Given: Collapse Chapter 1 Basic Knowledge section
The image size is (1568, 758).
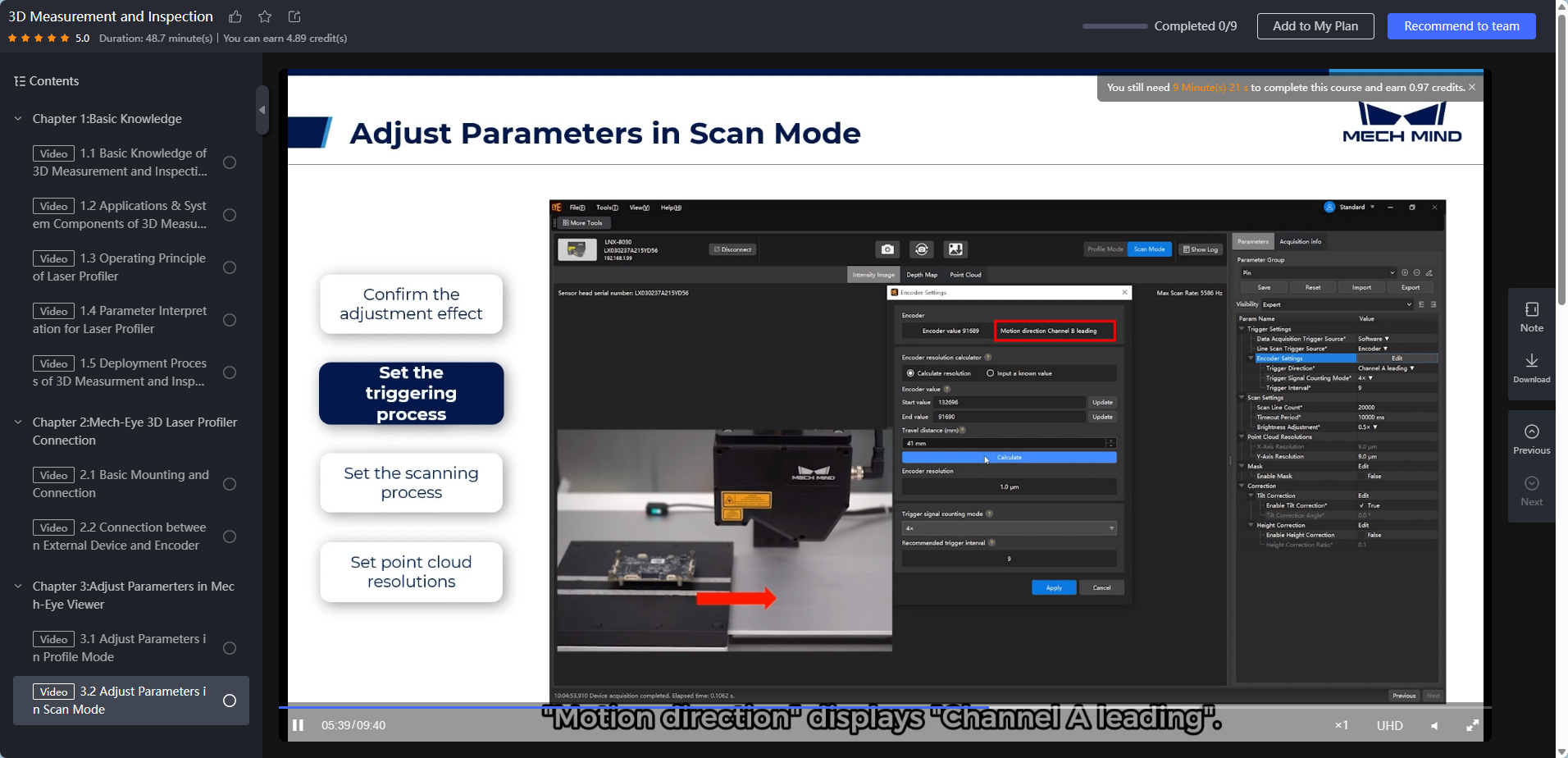Looking at the screenshot, I should (x=18, y=119).
